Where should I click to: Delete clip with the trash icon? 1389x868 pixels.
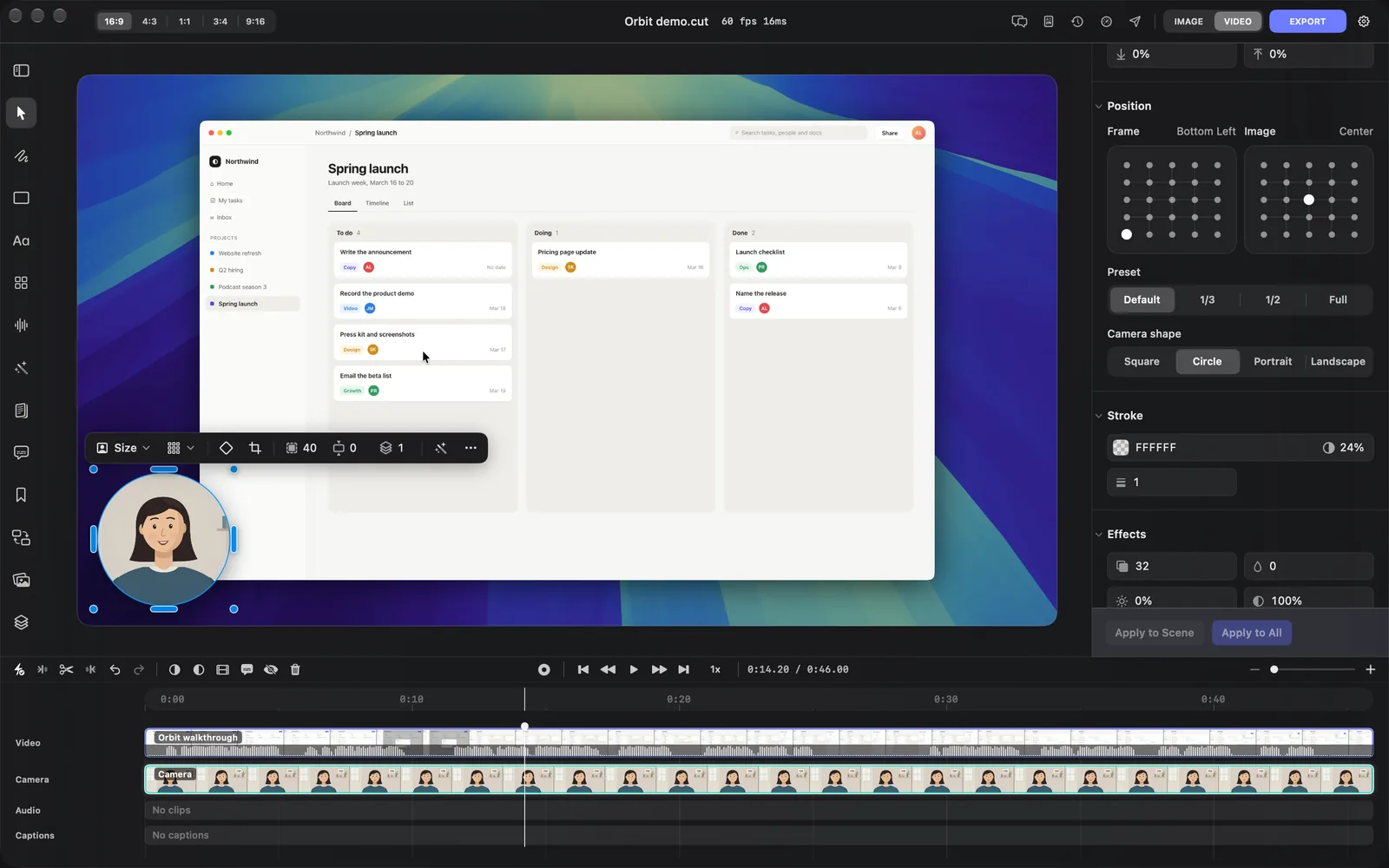(x=295, y=669)
